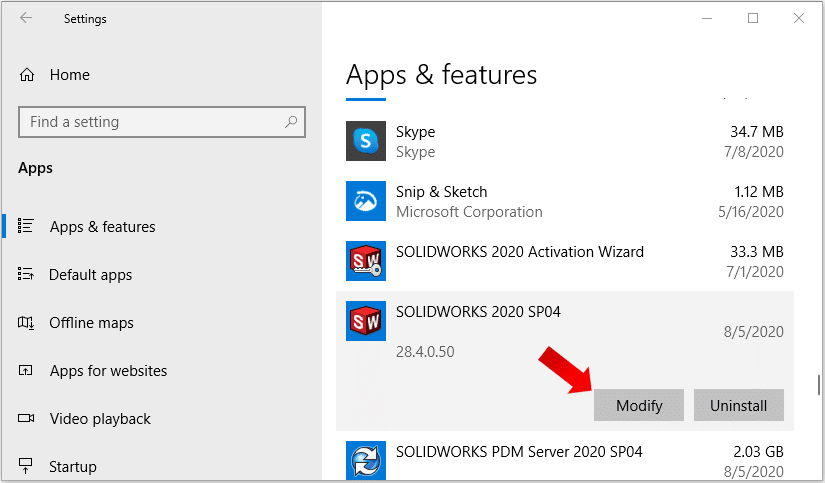Click the SOLIDWORKS Activation Wizard icon
Viewport: 825px width, 483px height.
366,261
